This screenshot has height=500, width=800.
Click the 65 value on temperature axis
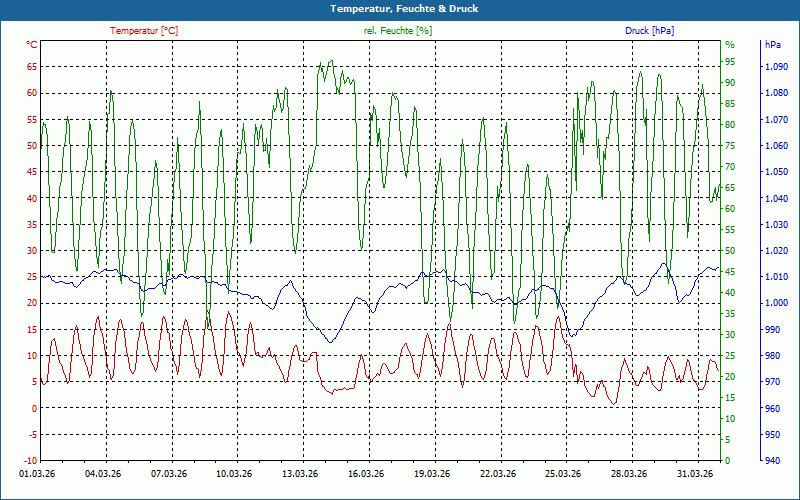click(x=32, y=67)
